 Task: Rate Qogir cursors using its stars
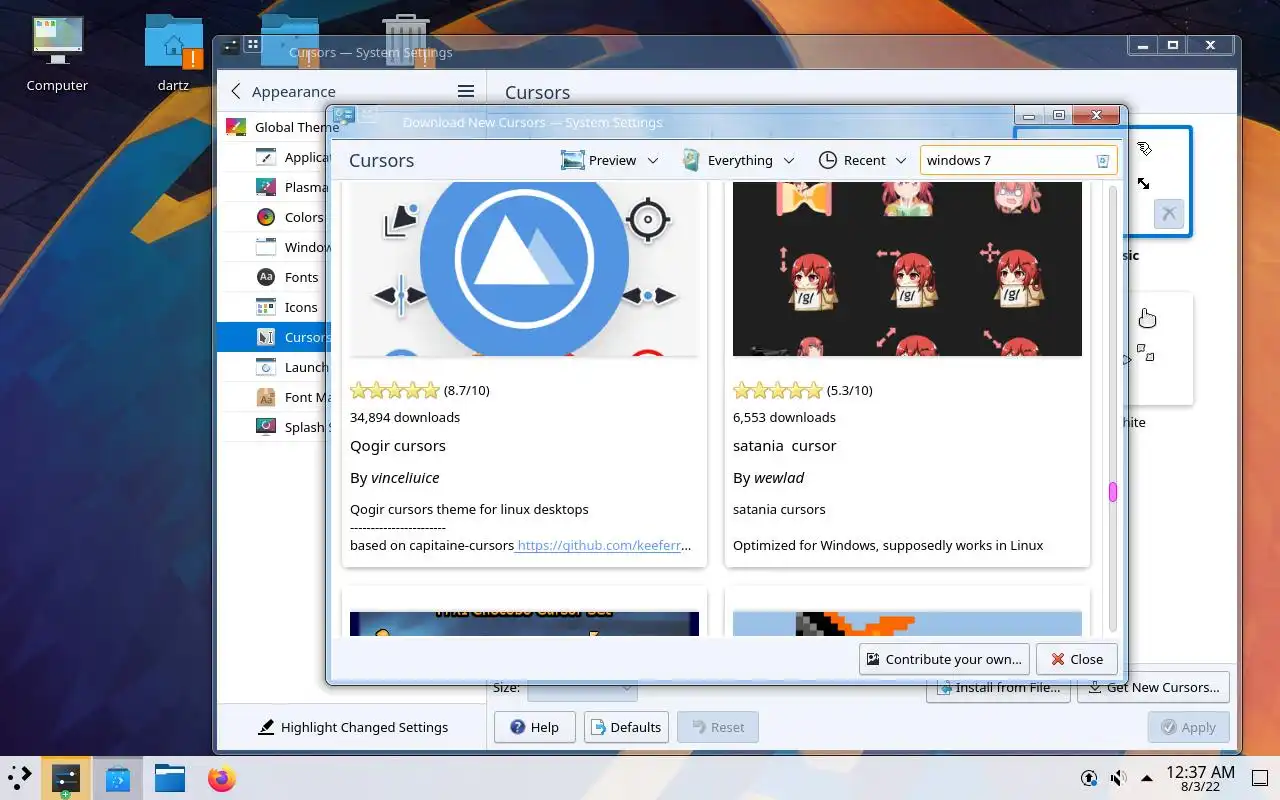(395, 390)
